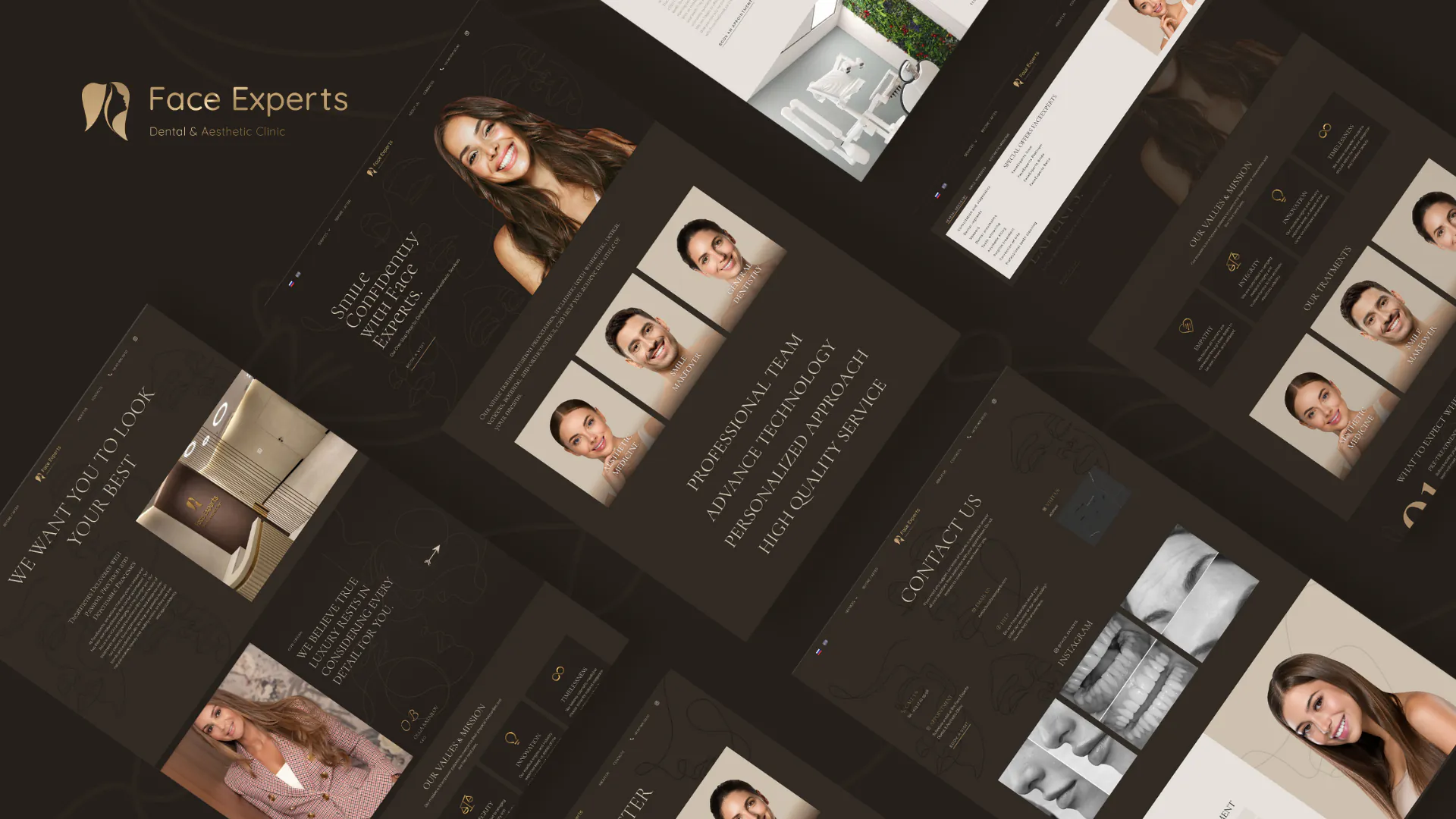The width and height of the screenshot is (1456, 819).
Task: Click Special Offers FaceExperts heading
Action: click(1030, 131)
